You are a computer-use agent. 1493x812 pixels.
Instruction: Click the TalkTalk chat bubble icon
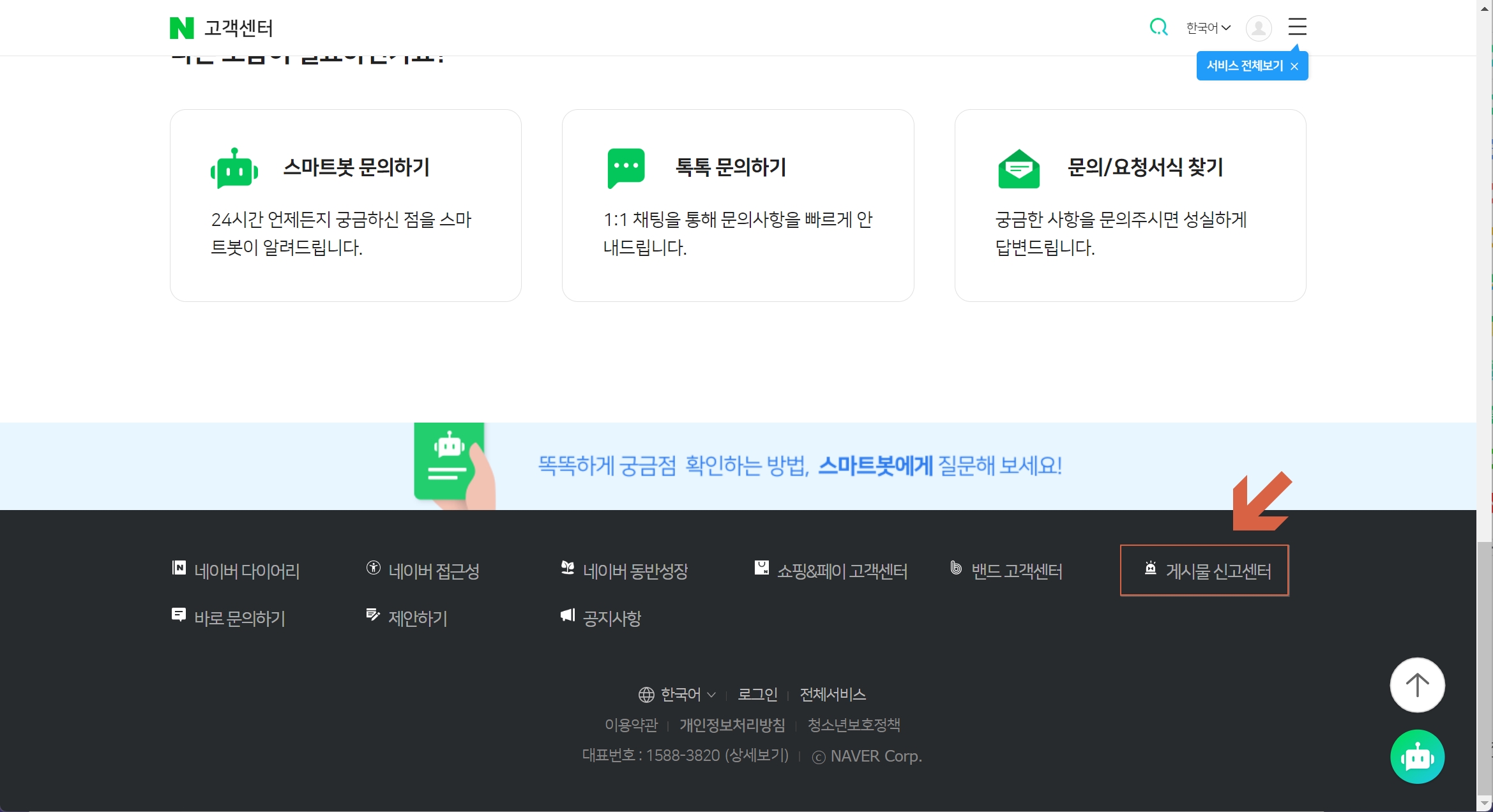point(626,168)
